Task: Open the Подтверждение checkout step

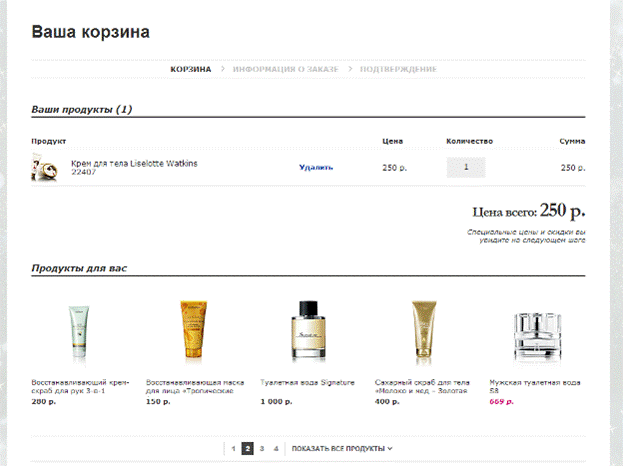Action: coord(398,69)
